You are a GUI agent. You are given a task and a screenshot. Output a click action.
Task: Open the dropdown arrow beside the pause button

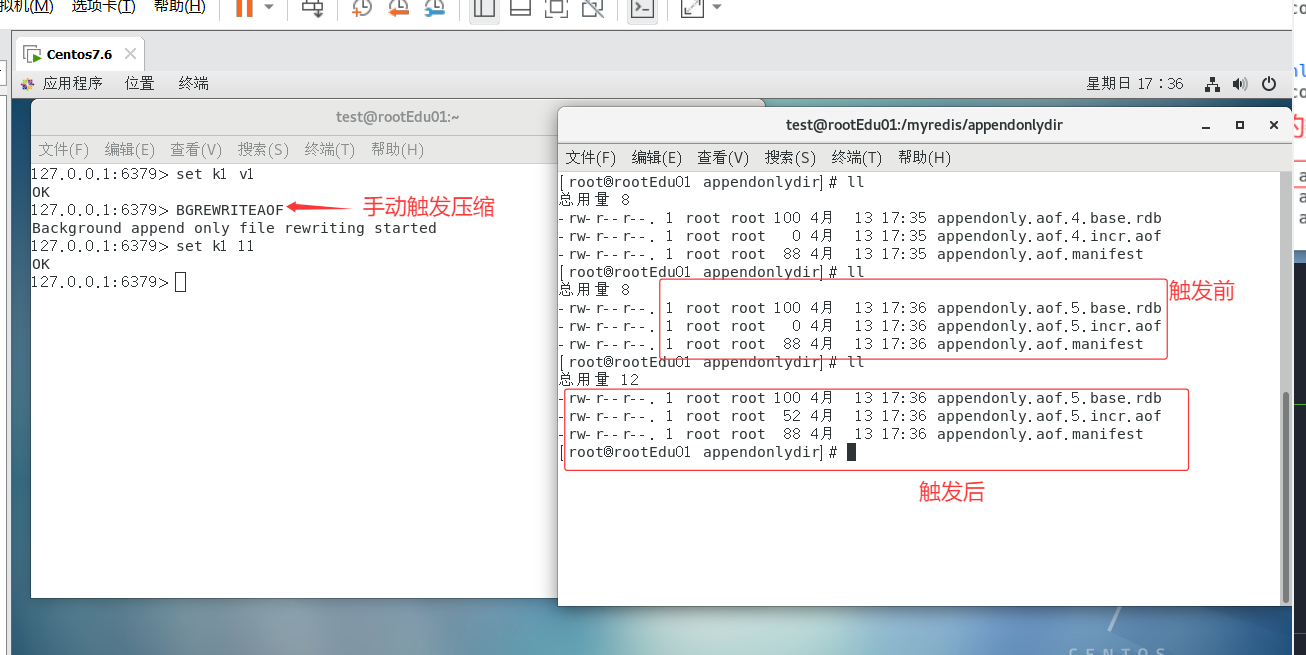tap(269, 8)
